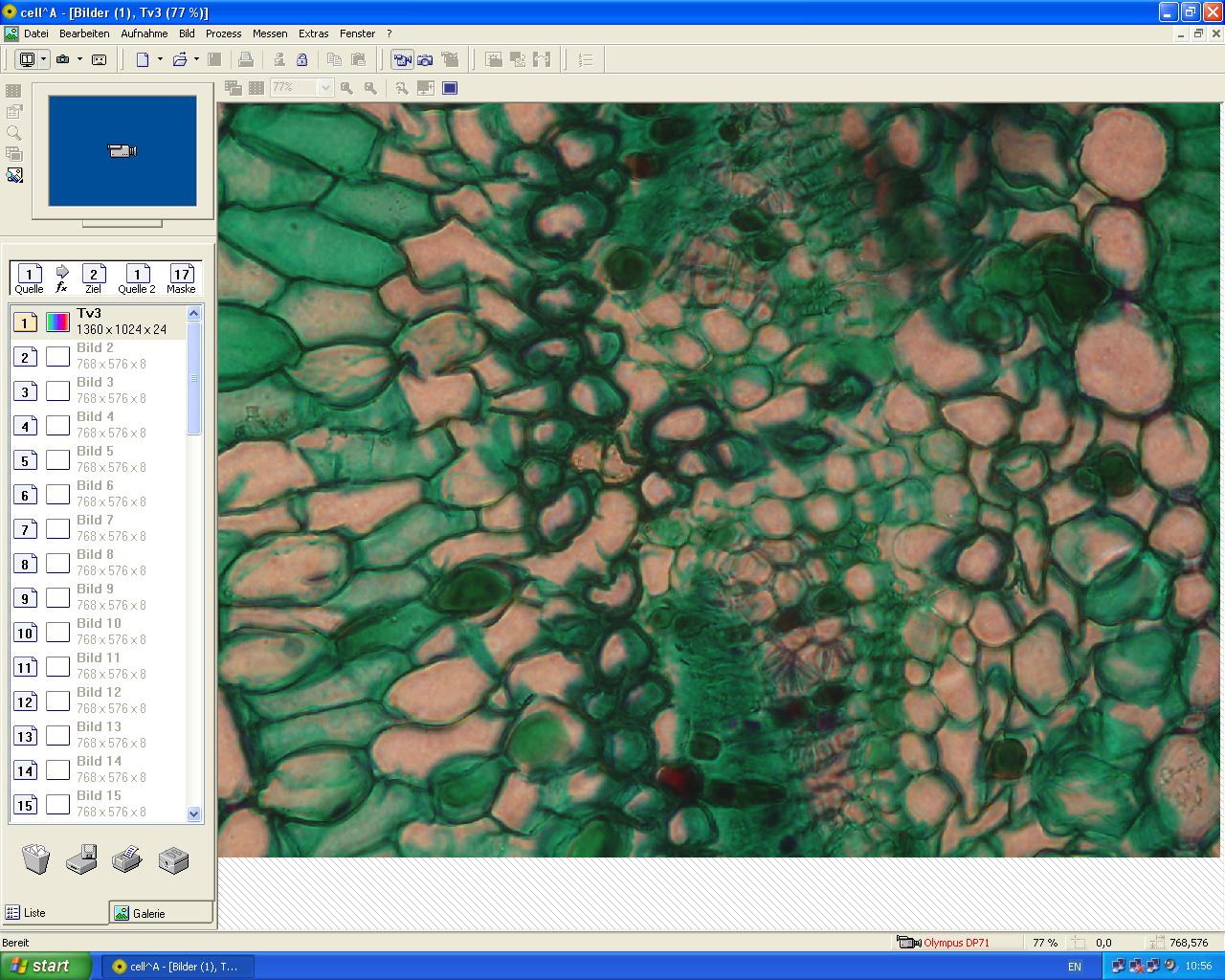Click the Windows start button
This screenshot has height=980, width=1225.
(x=46, y=966)
